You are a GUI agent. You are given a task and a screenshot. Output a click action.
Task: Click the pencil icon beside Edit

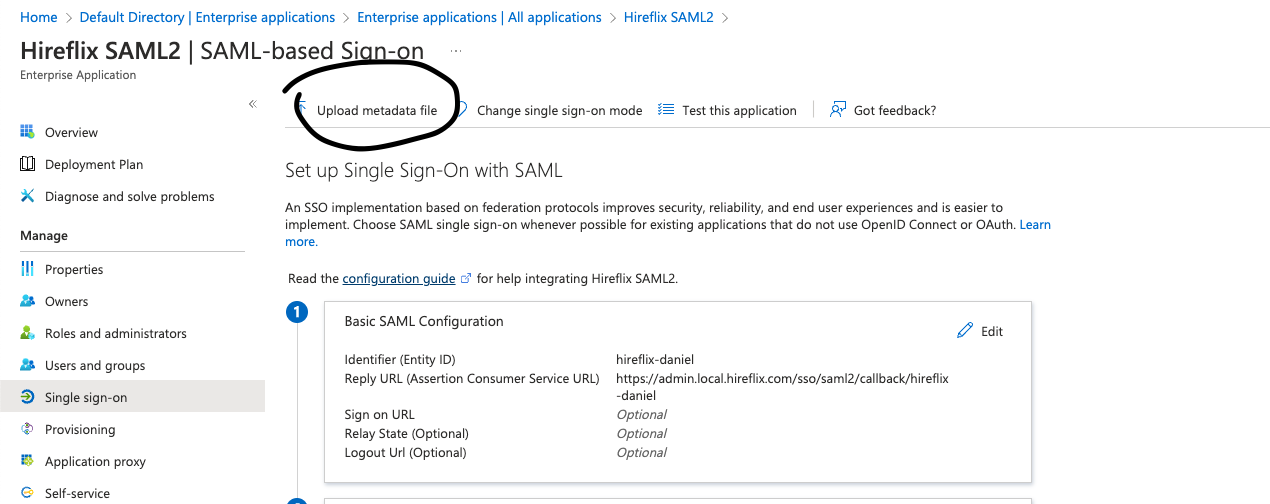click(x=965, y=331)
